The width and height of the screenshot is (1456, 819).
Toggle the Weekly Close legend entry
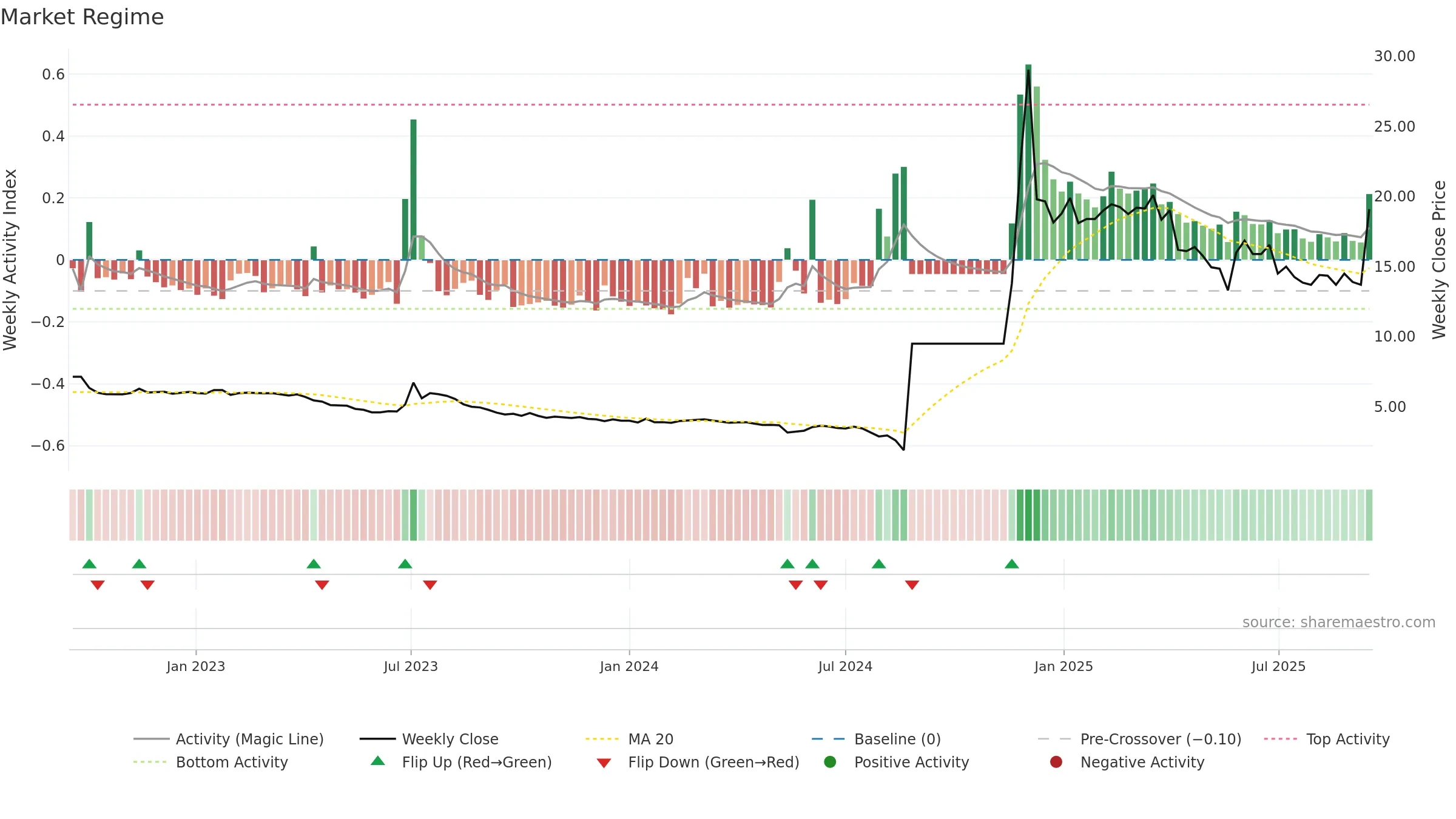[x=429, y=739]
